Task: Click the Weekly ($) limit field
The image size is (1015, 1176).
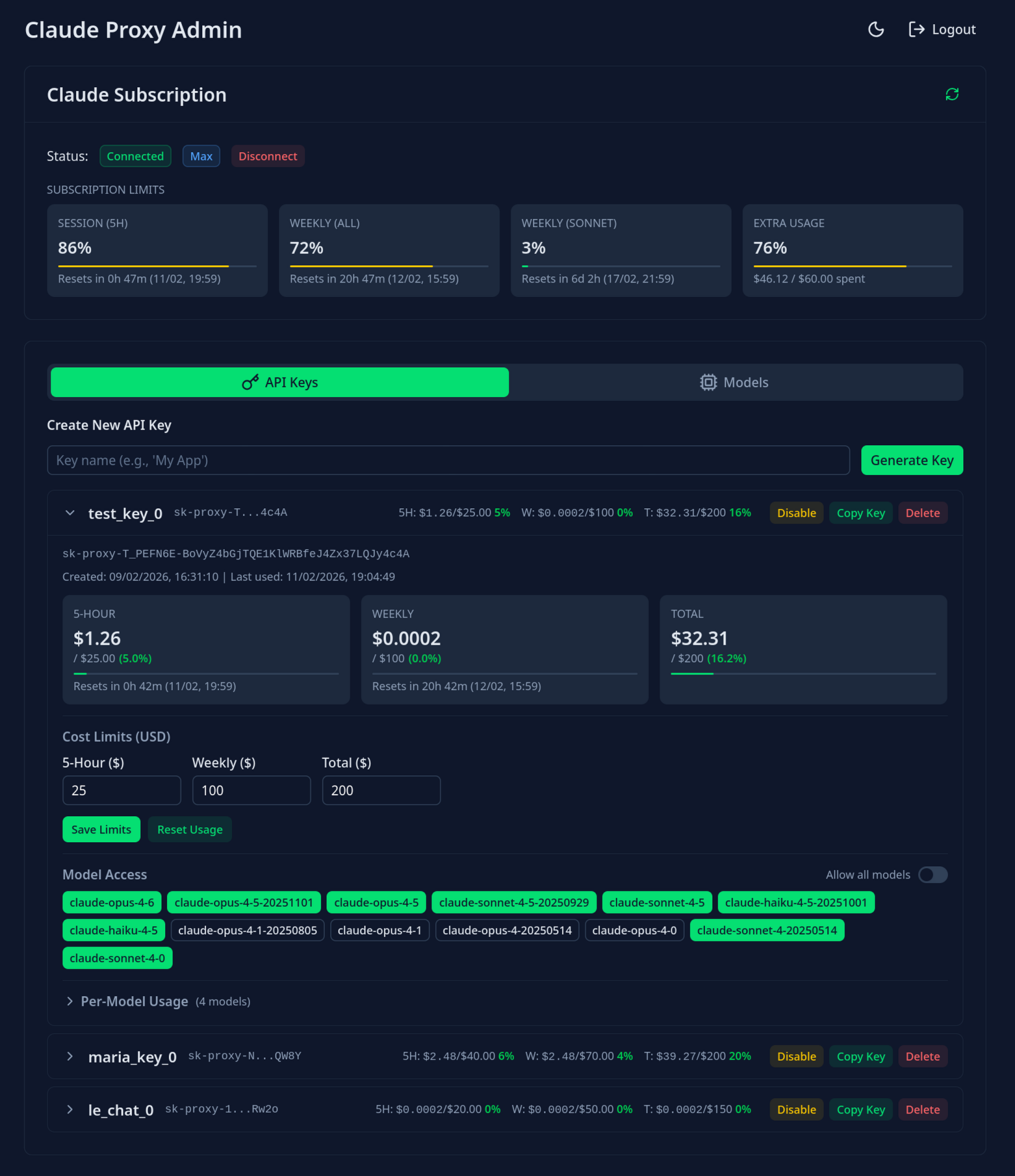Action: pyautogui.click(x=252, y=790)
